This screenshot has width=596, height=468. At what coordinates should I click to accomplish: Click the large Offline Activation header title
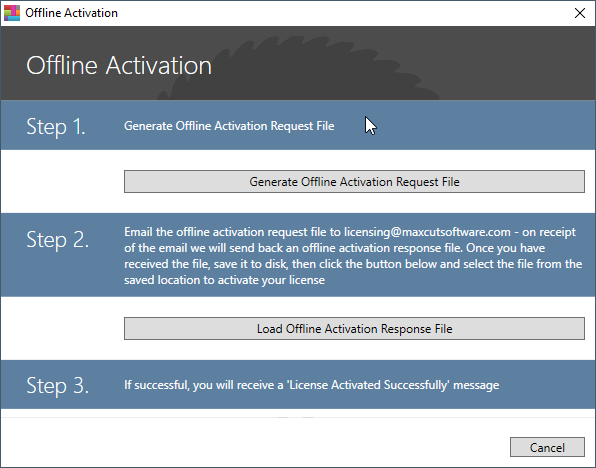click(x=119, y=65)
